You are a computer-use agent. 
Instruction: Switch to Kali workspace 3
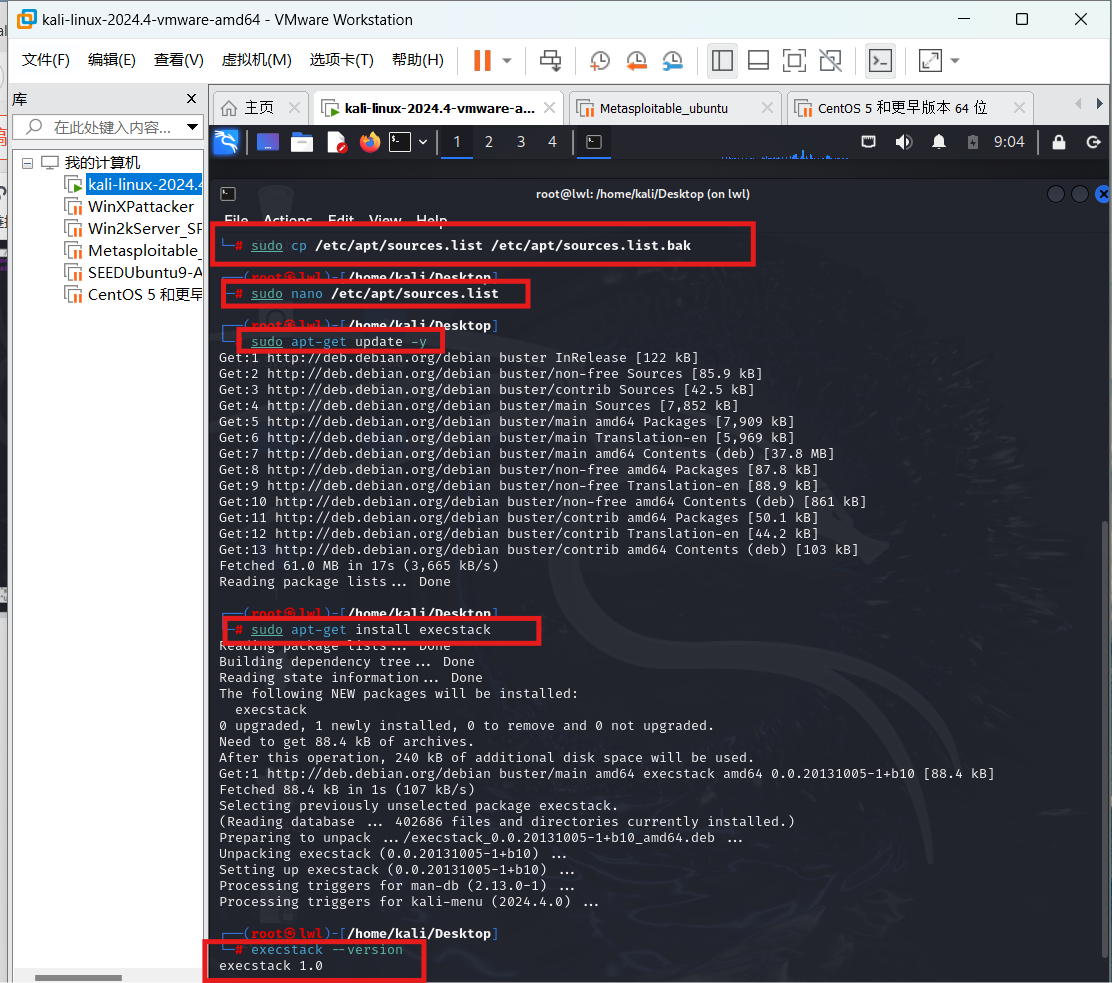coord(521,143)
